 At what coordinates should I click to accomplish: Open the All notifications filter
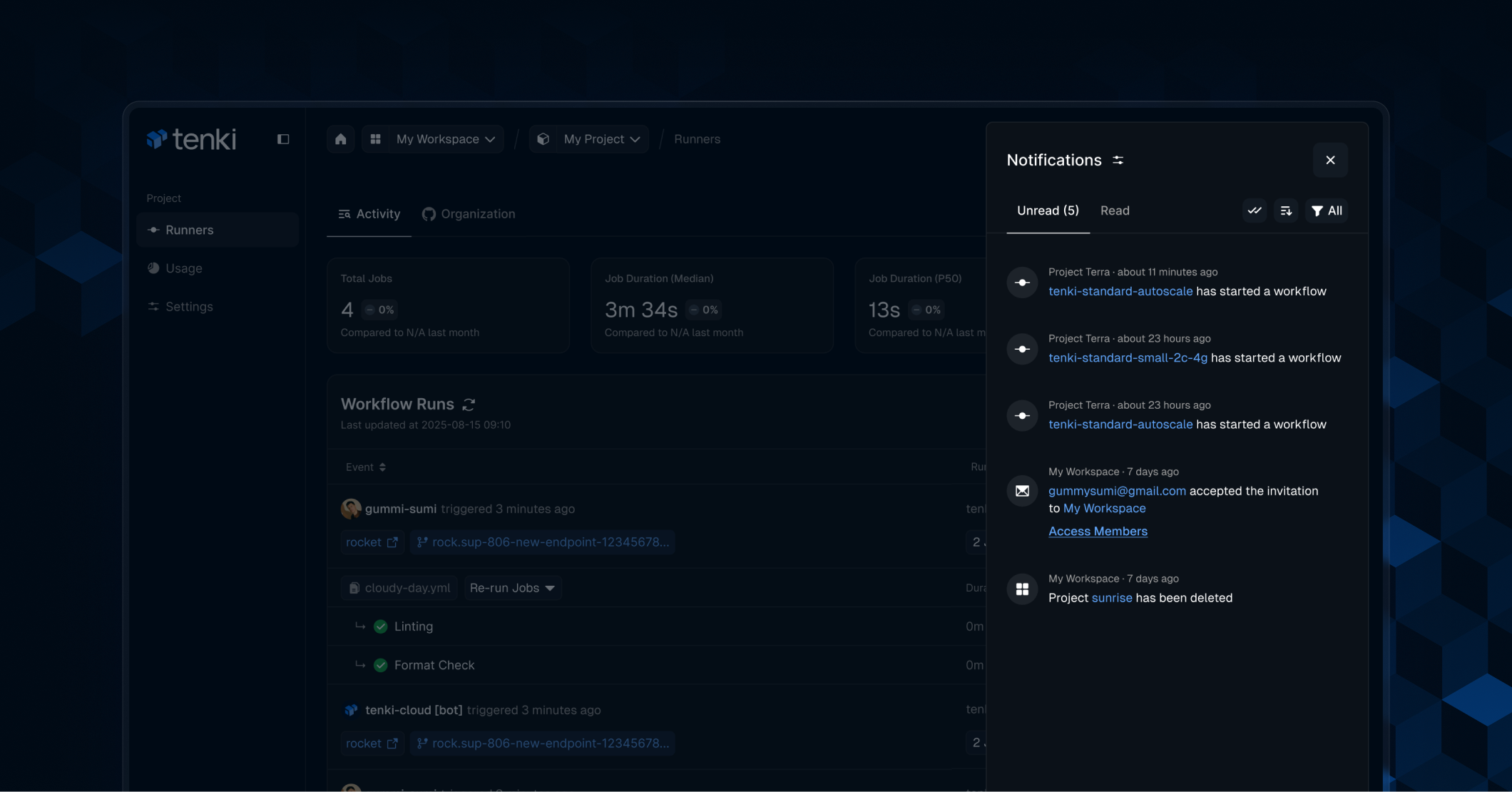(x=1325, y=210)
